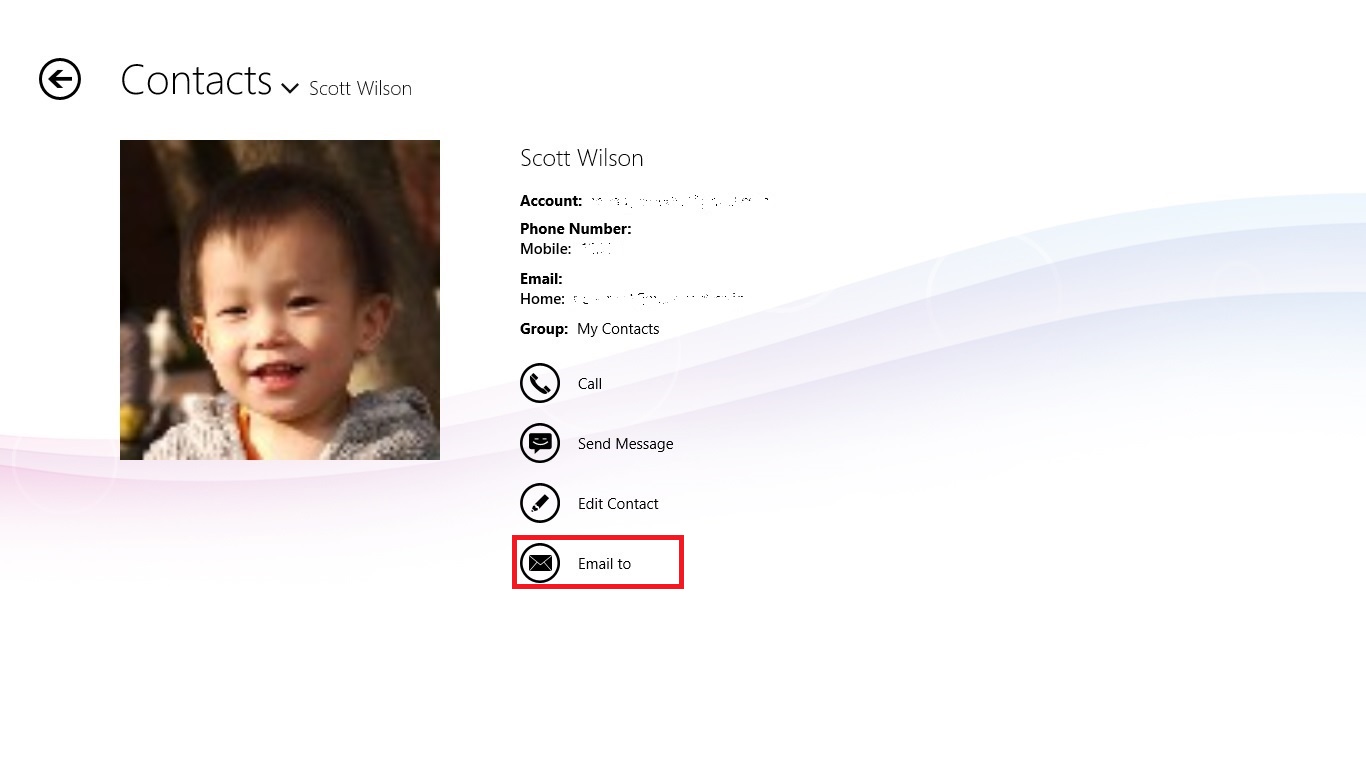Expand the Contacts chevron dropdown
Image resolution: width=1366 pixels, height=768 pixels.
coord(290,88)
